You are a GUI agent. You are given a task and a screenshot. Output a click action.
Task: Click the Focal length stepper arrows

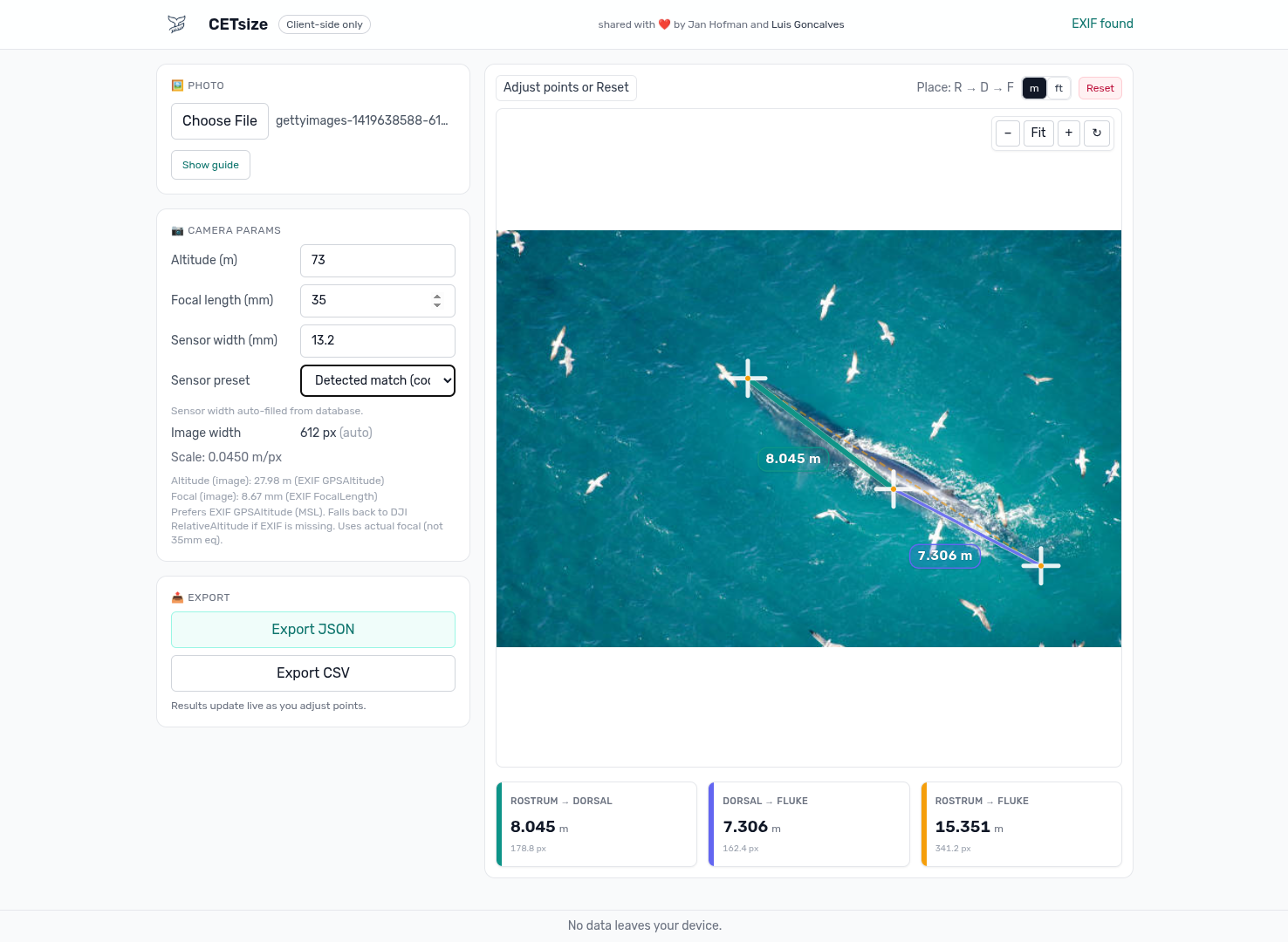click(x=437, y=301)
